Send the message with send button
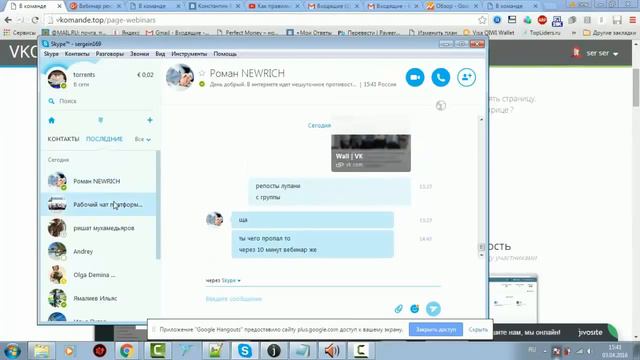Screen dimensions: 640x360 tap(433, 309)
